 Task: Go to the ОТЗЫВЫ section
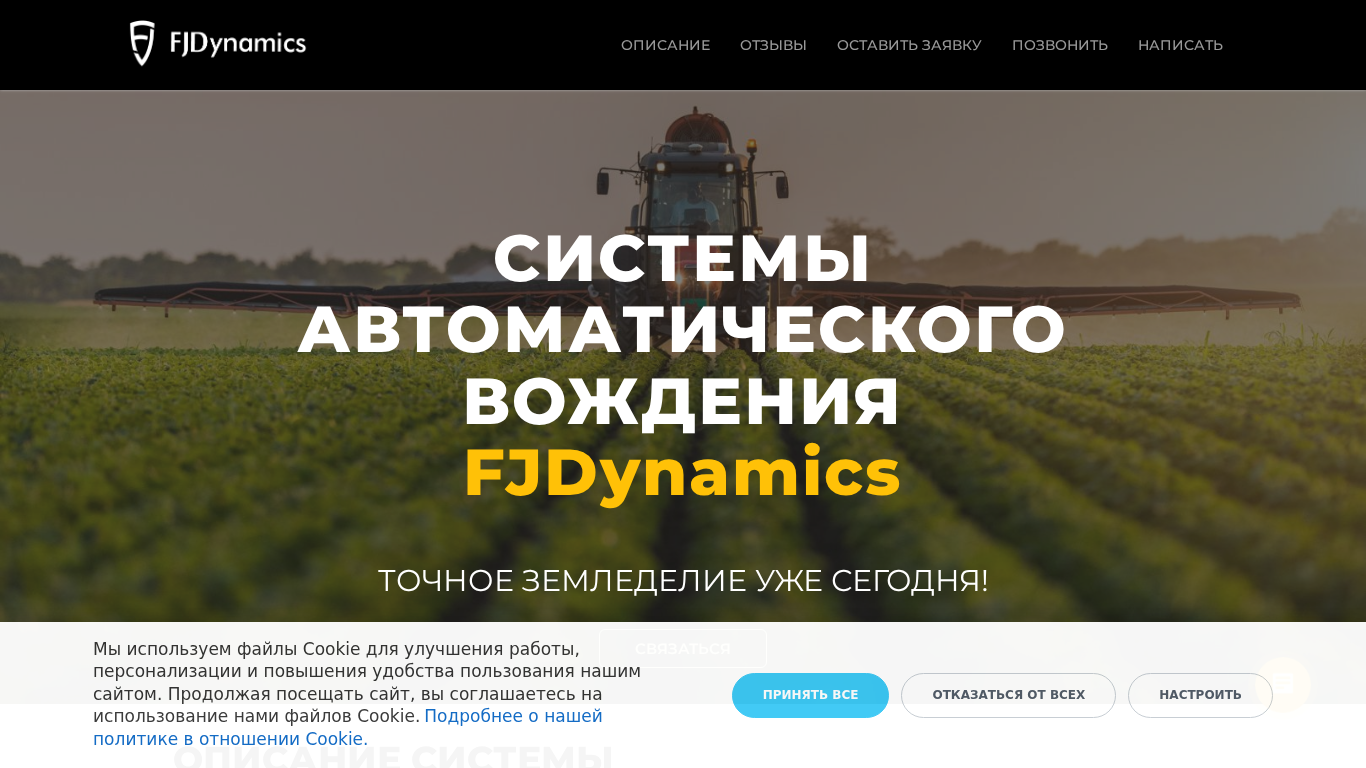773,45
